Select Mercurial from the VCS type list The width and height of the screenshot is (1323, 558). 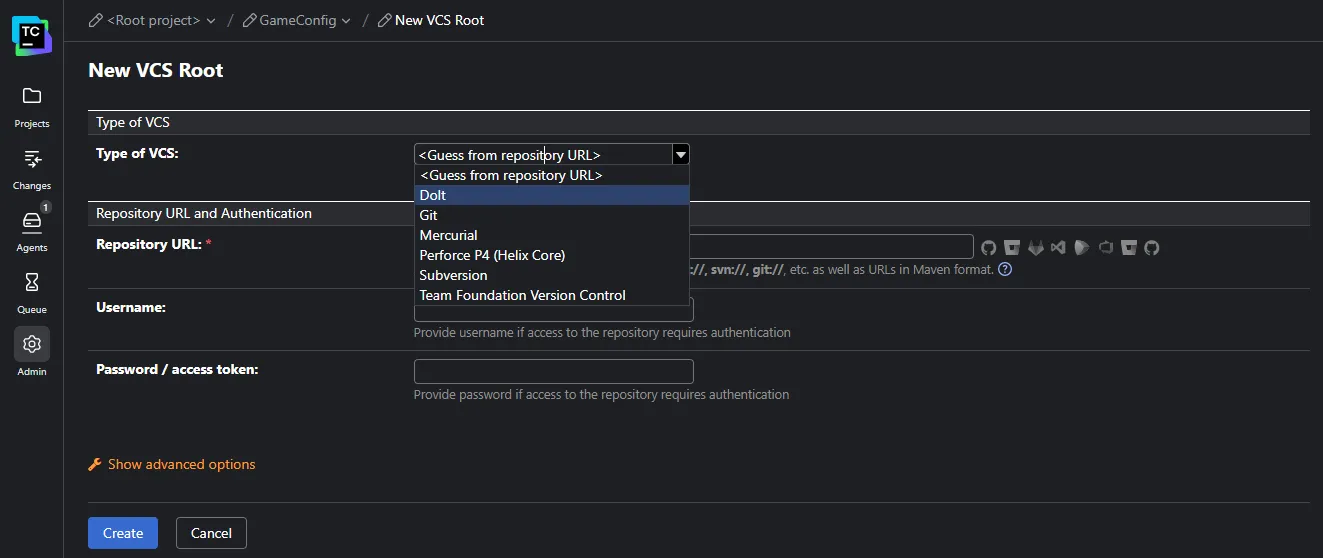point(552,235)
